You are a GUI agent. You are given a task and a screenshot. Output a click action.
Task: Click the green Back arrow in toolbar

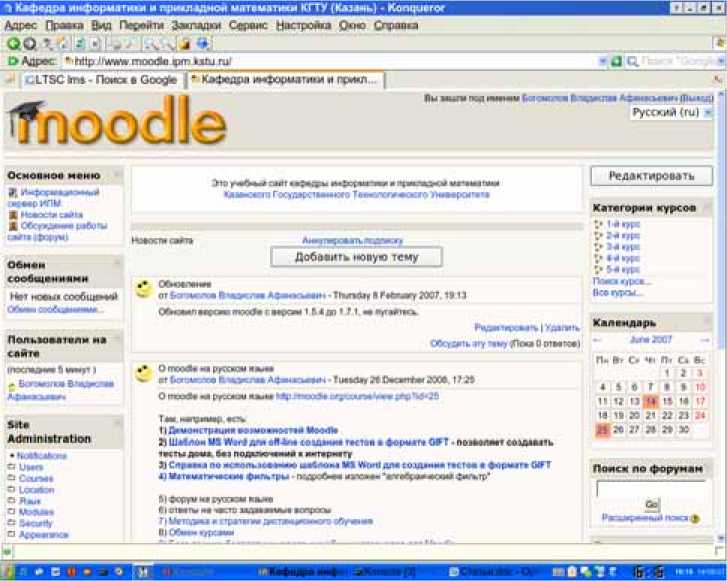point(13,44)
